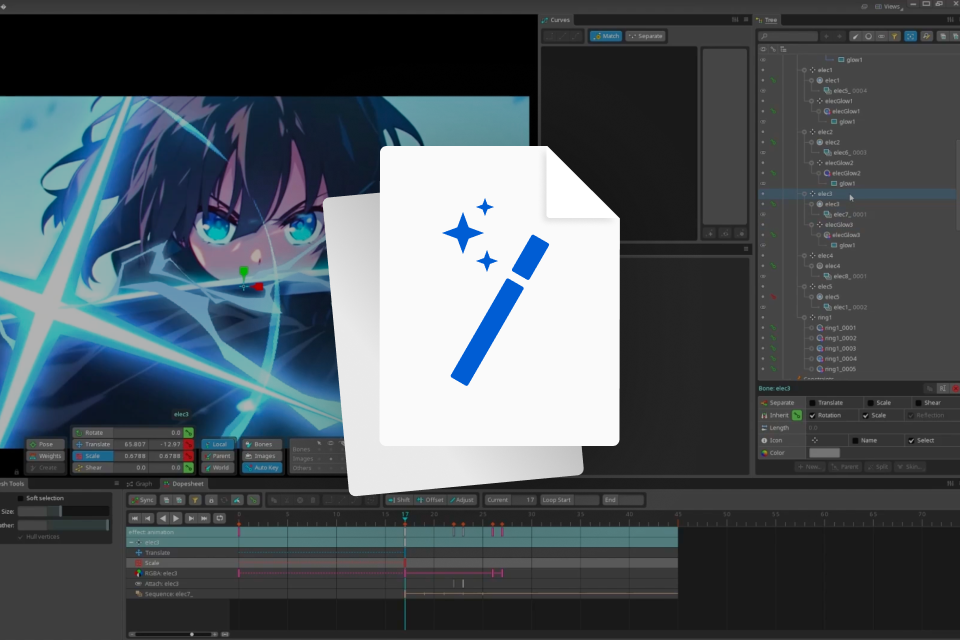960x640 pixels.
Task: Activate the Scale transform tool
Action: (x=93, y=456)
